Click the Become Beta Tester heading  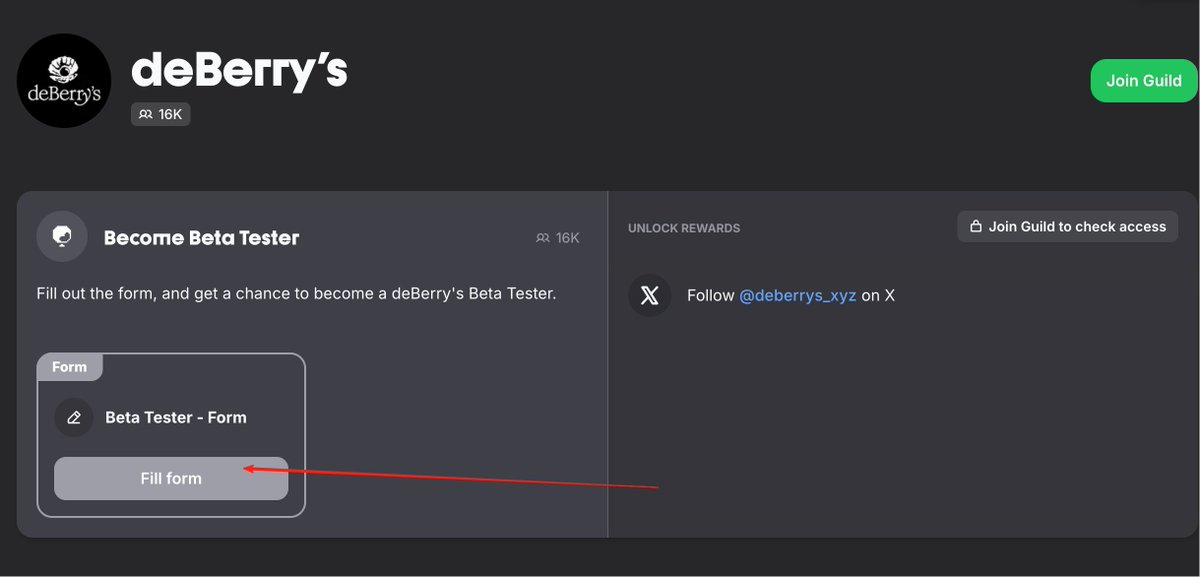tap(202, 238)
